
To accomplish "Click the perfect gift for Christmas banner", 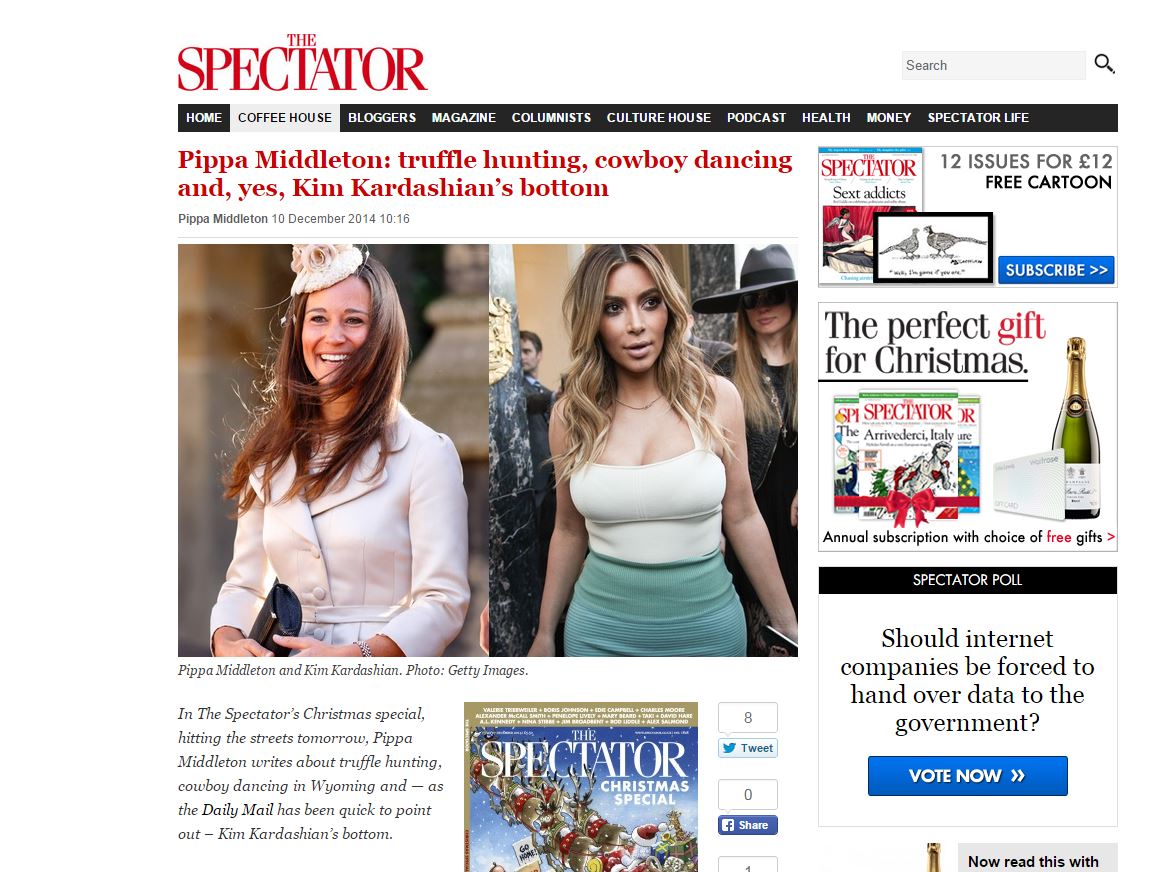I will [x=967, y=427].
